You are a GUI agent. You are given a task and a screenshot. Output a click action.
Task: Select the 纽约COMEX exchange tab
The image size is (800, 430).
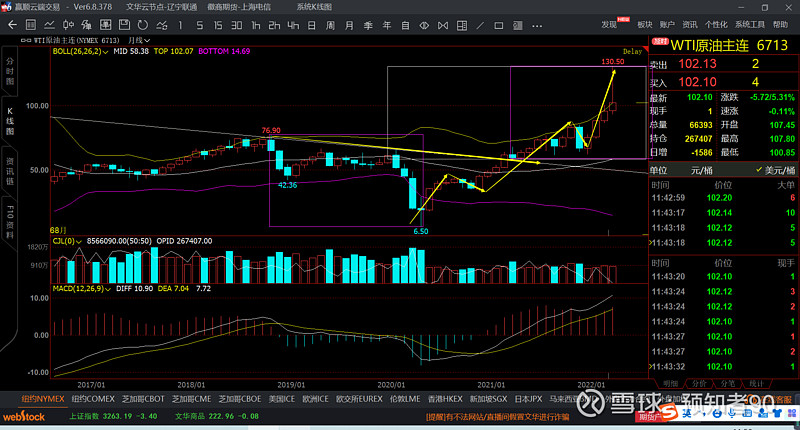93,399
